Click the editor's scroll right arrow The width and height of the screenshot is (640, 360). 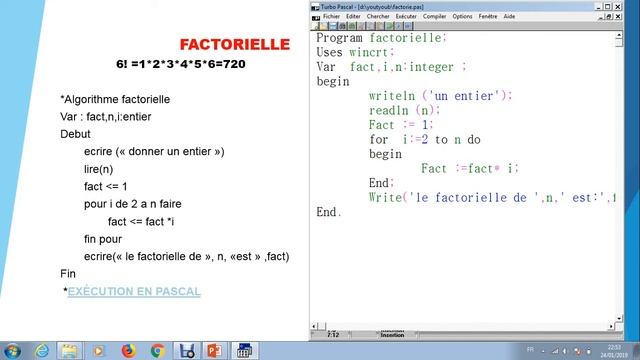[x=611, y=326]
